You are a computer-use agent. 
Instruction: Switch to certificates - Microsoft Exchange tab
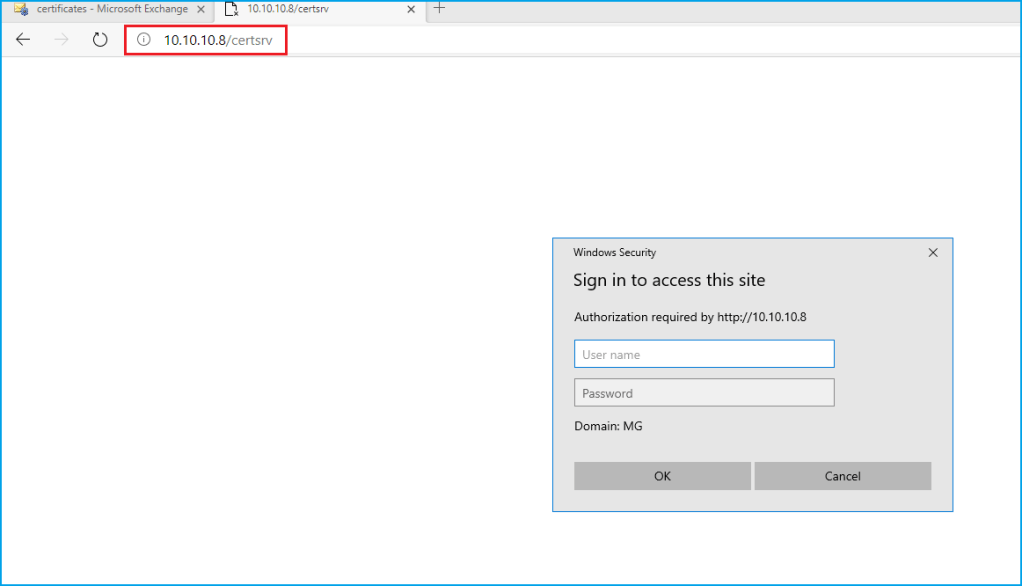pyautogui.click(x=112, y=9)
